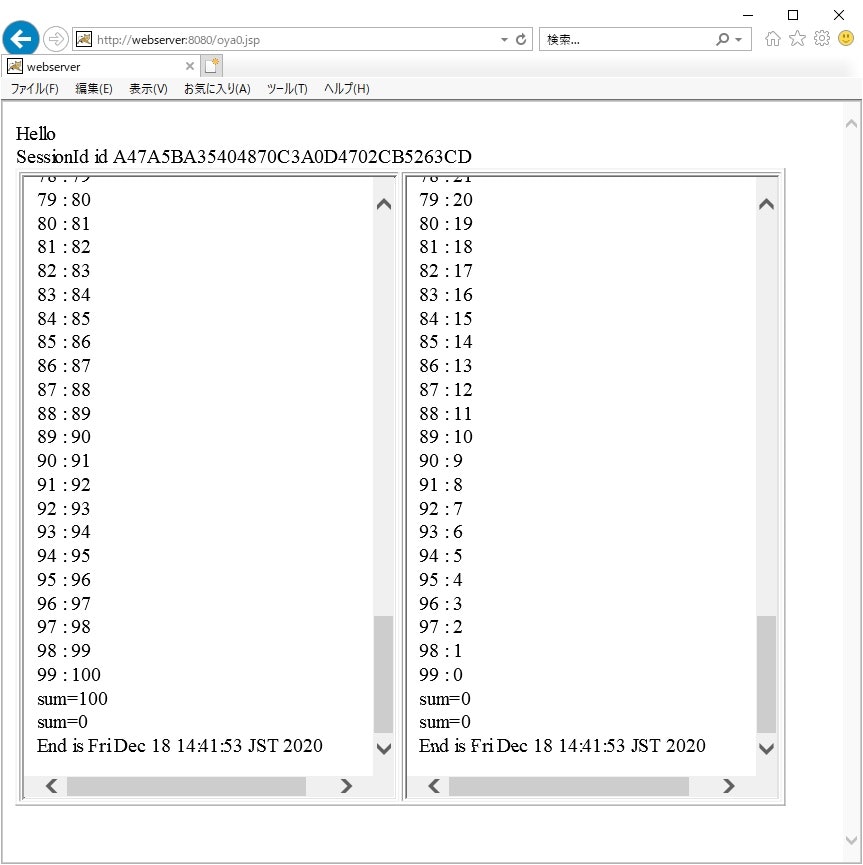Go to Home page icon
This screenshot has height=865, width=863.
click(773, 39)
